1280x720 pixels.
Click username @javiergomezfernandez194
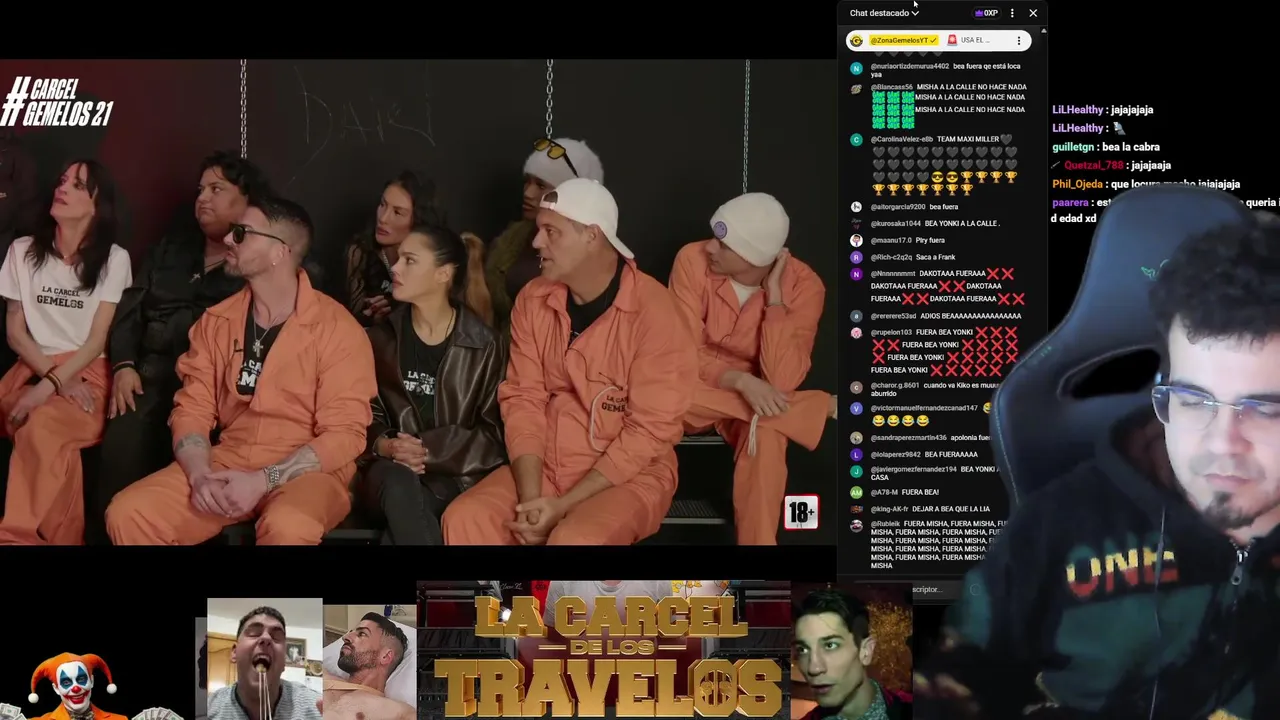[913, 470]
